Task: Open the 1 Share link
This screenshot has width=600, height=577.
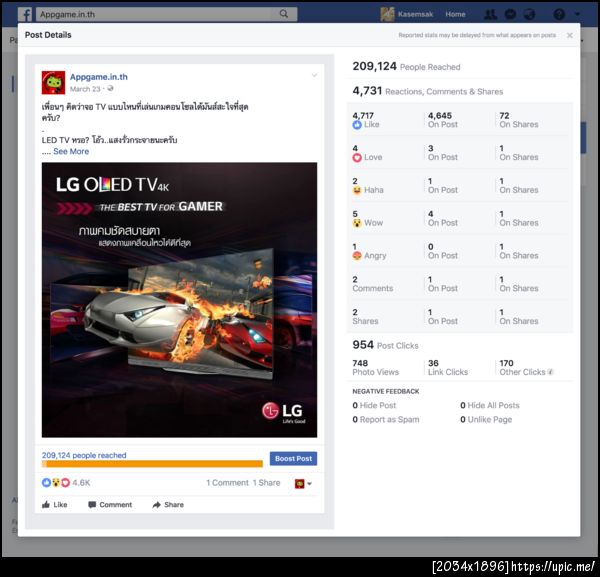Action: pyautogui.click(x=266, y=483)
